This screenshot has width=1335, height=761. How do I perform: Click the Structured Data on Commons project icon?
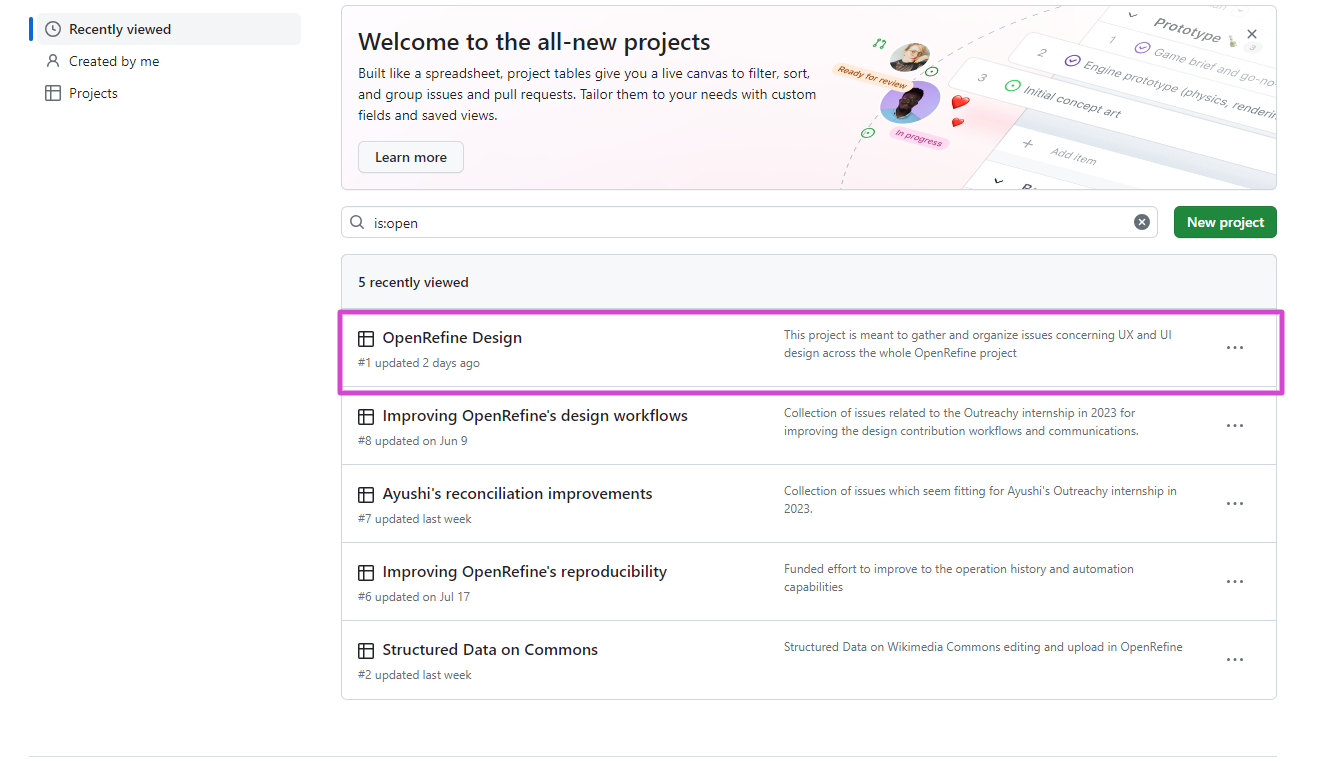(x=366, y=649)
